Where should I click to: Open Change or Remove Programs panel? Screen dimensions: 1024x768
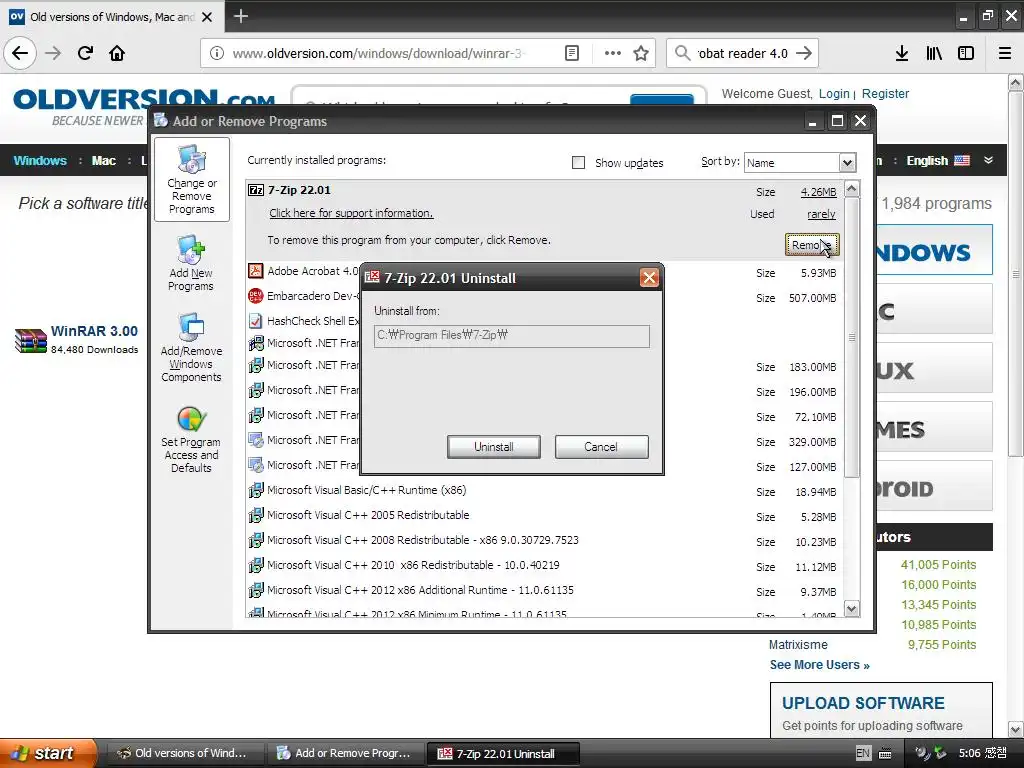coord(191,180)
